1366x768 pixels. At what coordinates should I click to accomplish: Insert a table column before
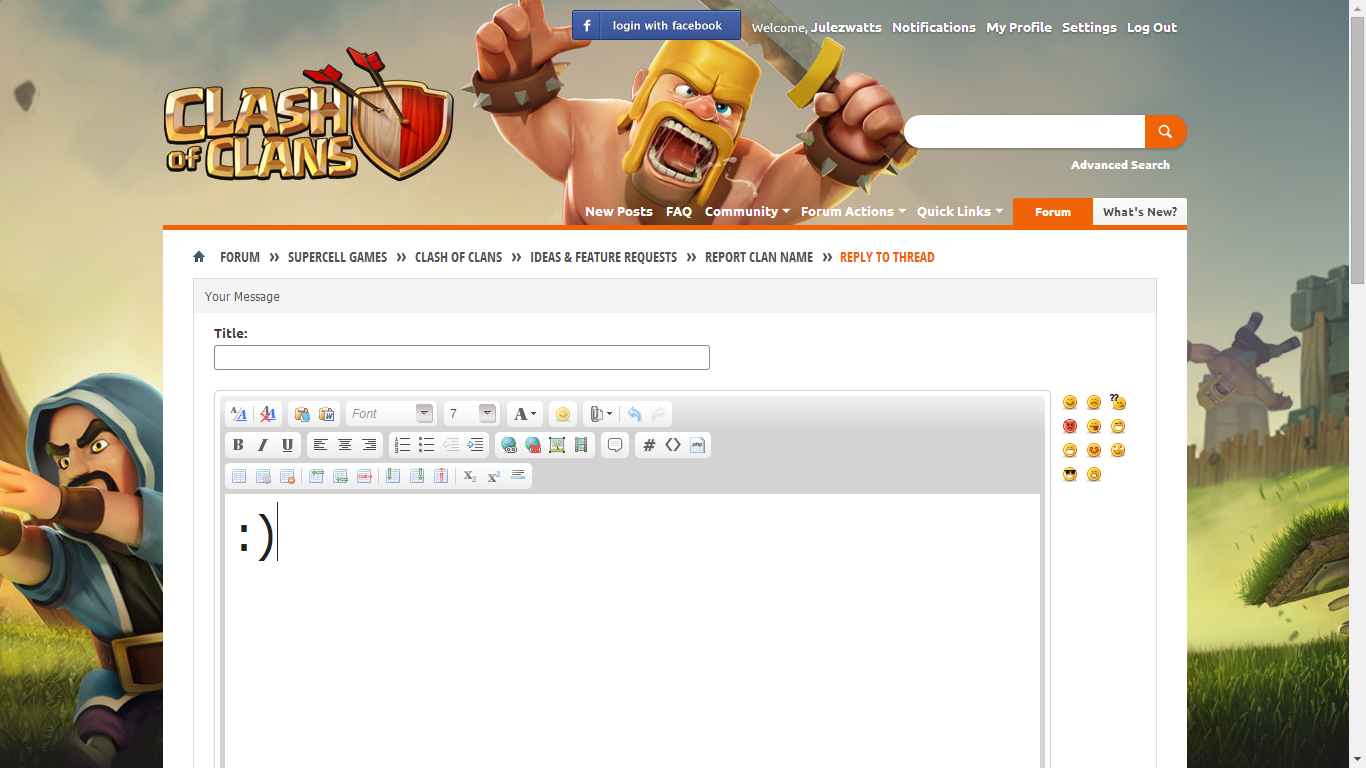pos(393,476)
